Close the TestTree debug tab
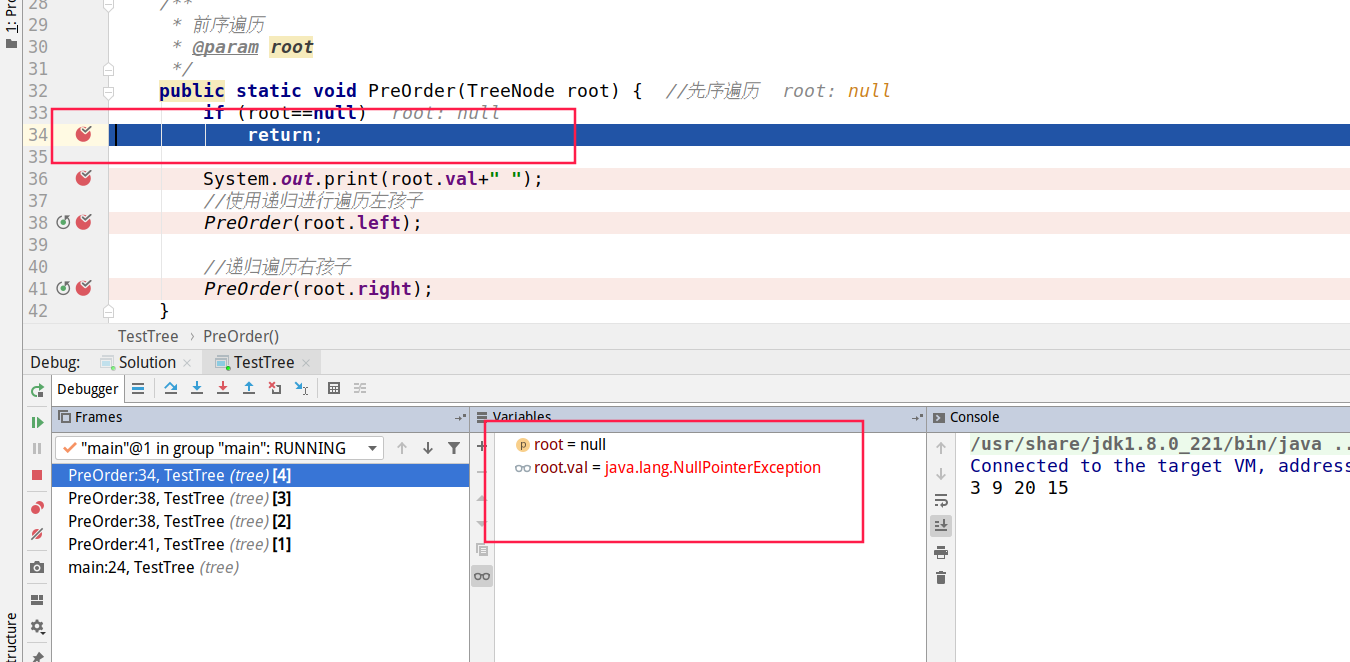Screen dimensions: 1350x662 306,363
